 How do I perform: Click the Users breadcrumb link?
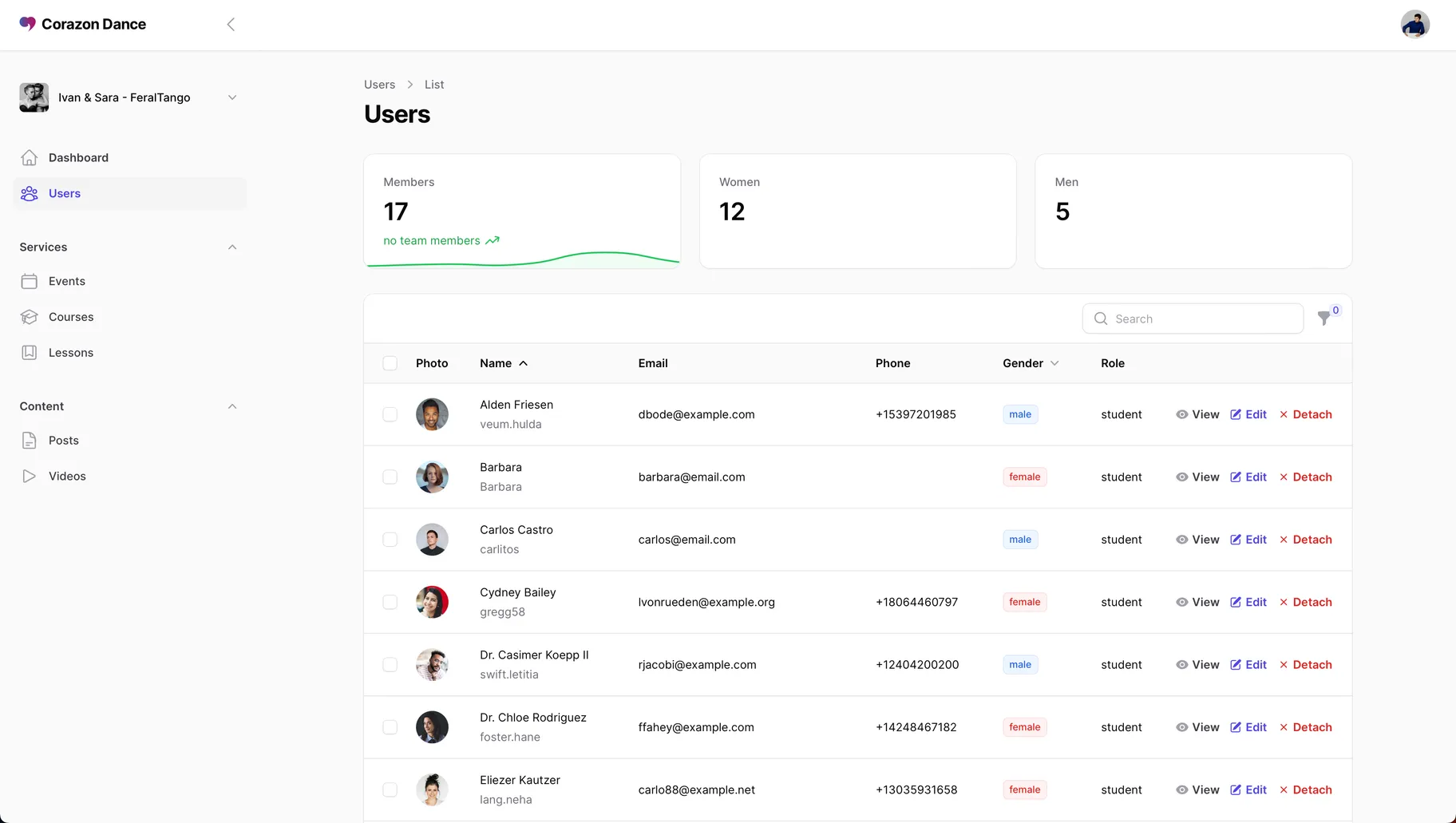379,84
